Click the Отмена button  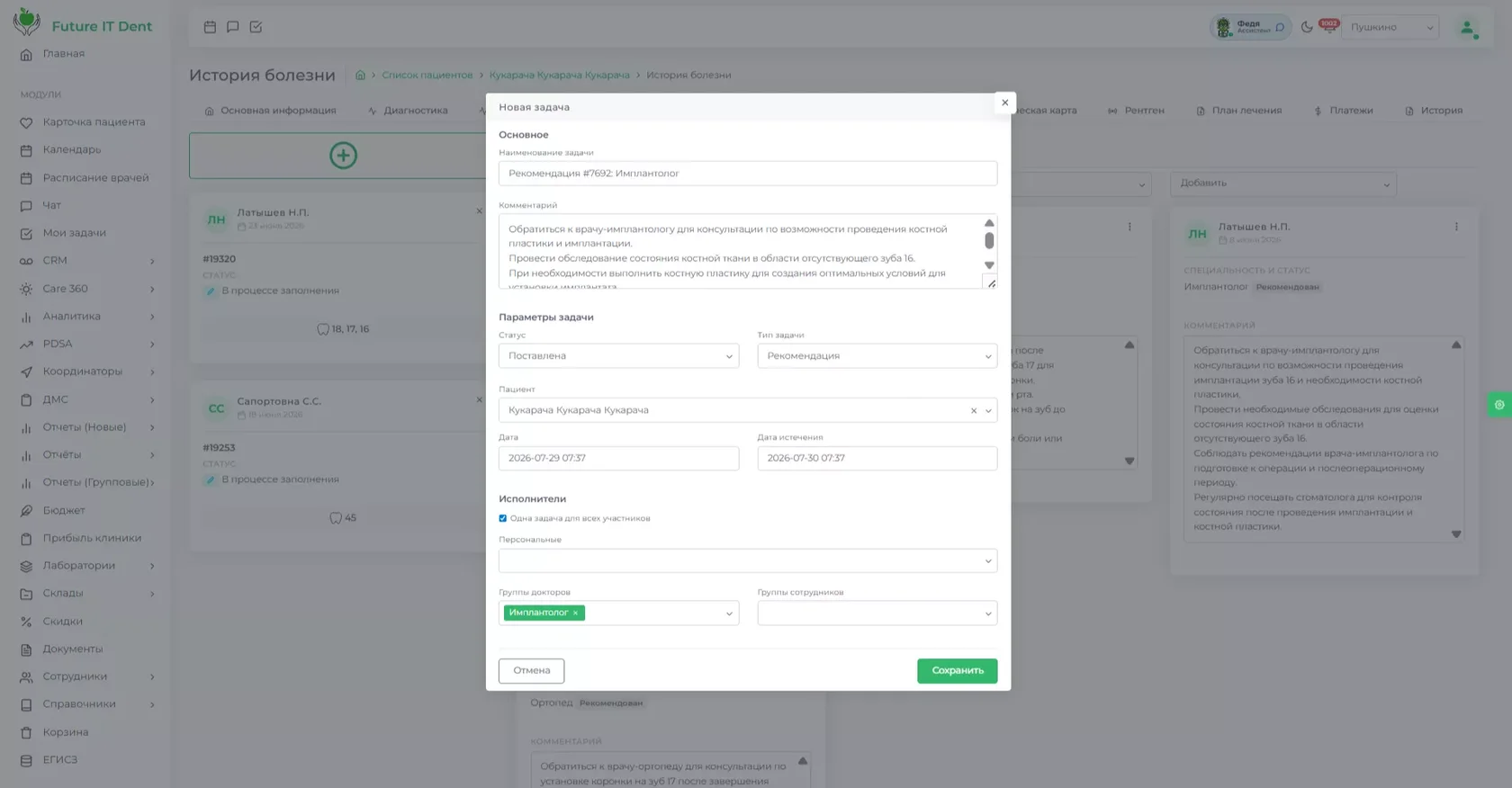tap(531, 671)
